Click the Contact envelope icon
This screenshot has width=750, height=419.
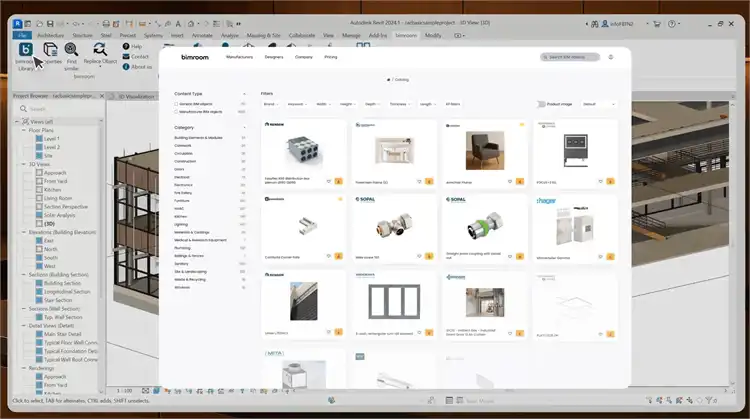click(x=126, y=56)
